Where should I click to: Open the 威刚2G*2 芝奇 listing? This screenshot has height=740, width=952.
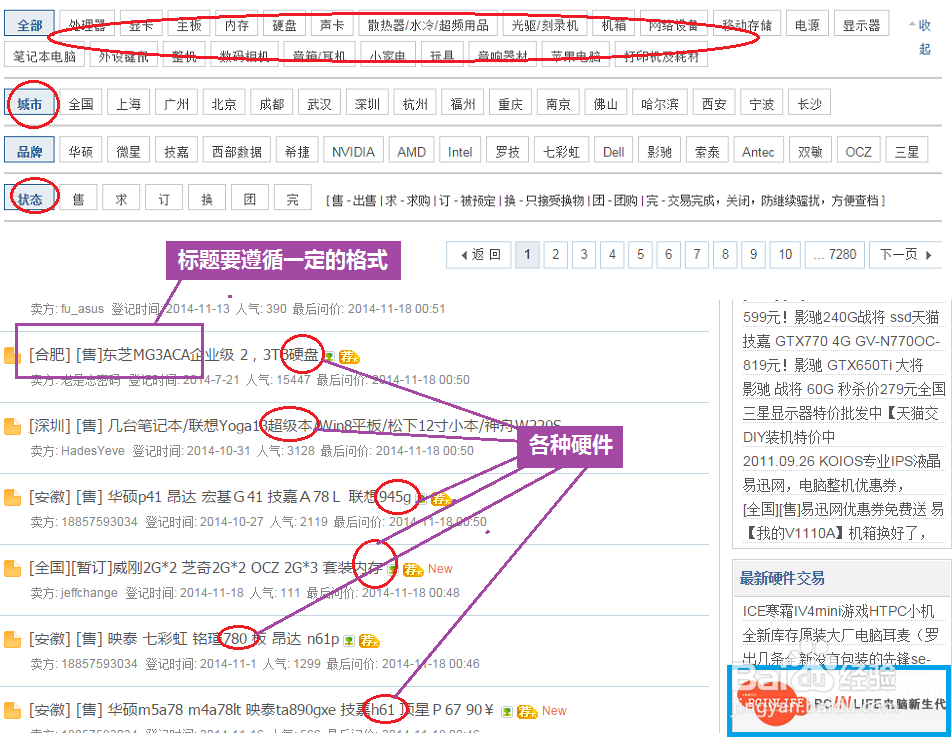pos(206,568)
